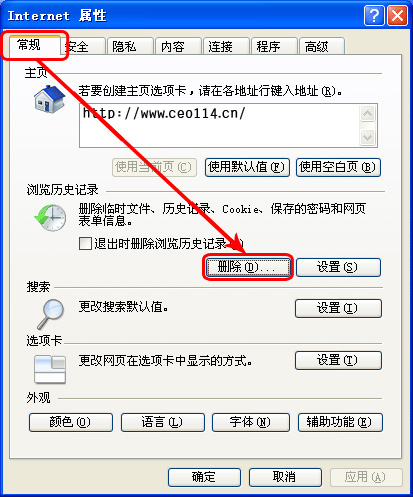Click the magnifying glass search icon
Screen dimensions: 413x497
click(x=51, y=314)
